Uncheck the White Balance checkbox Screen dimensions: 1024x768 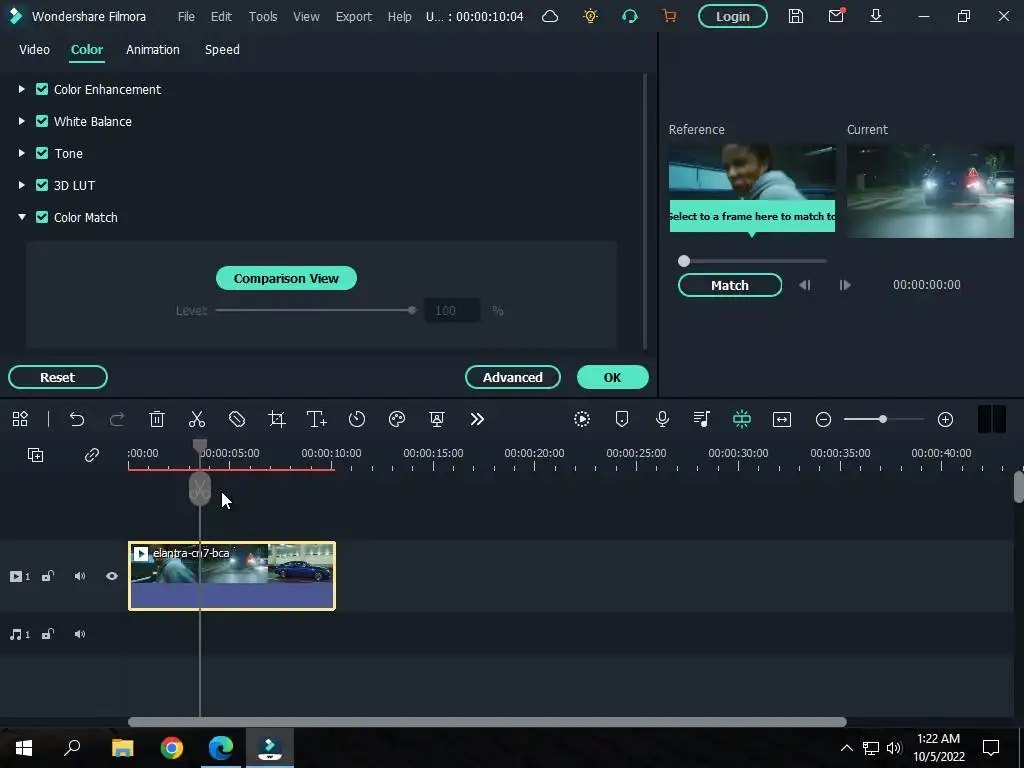click(42, 121)
